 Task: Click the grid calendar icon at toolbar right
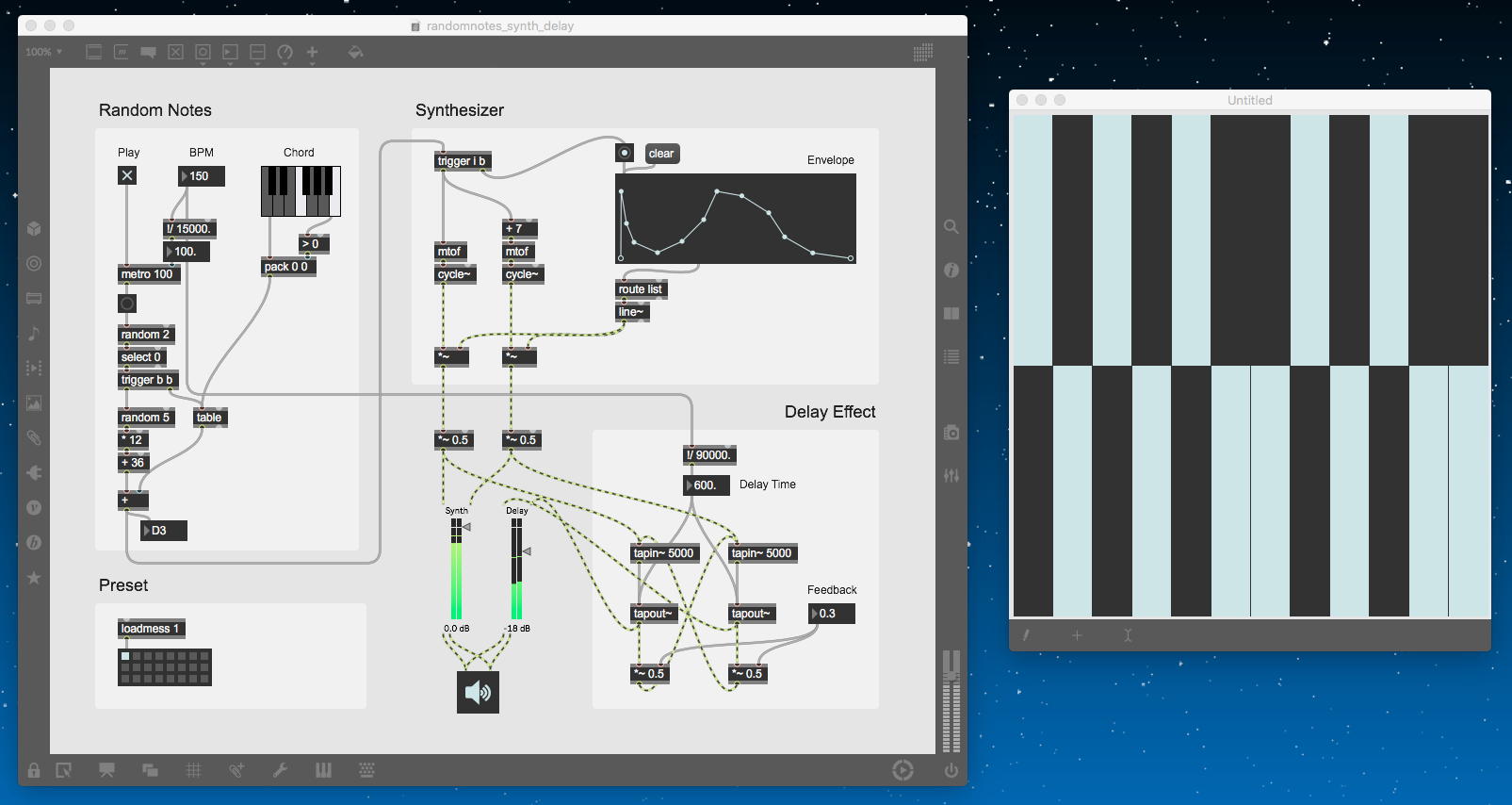pos(923,53)
